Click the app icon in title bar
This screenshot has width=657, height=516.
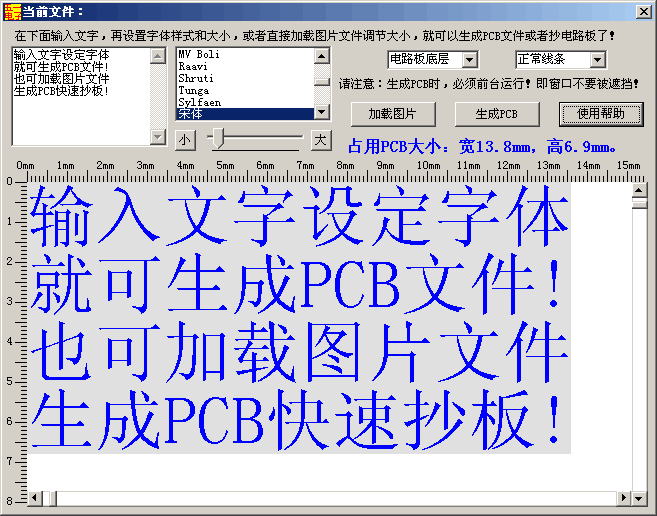pyautogui.click(x=11, y=10)
